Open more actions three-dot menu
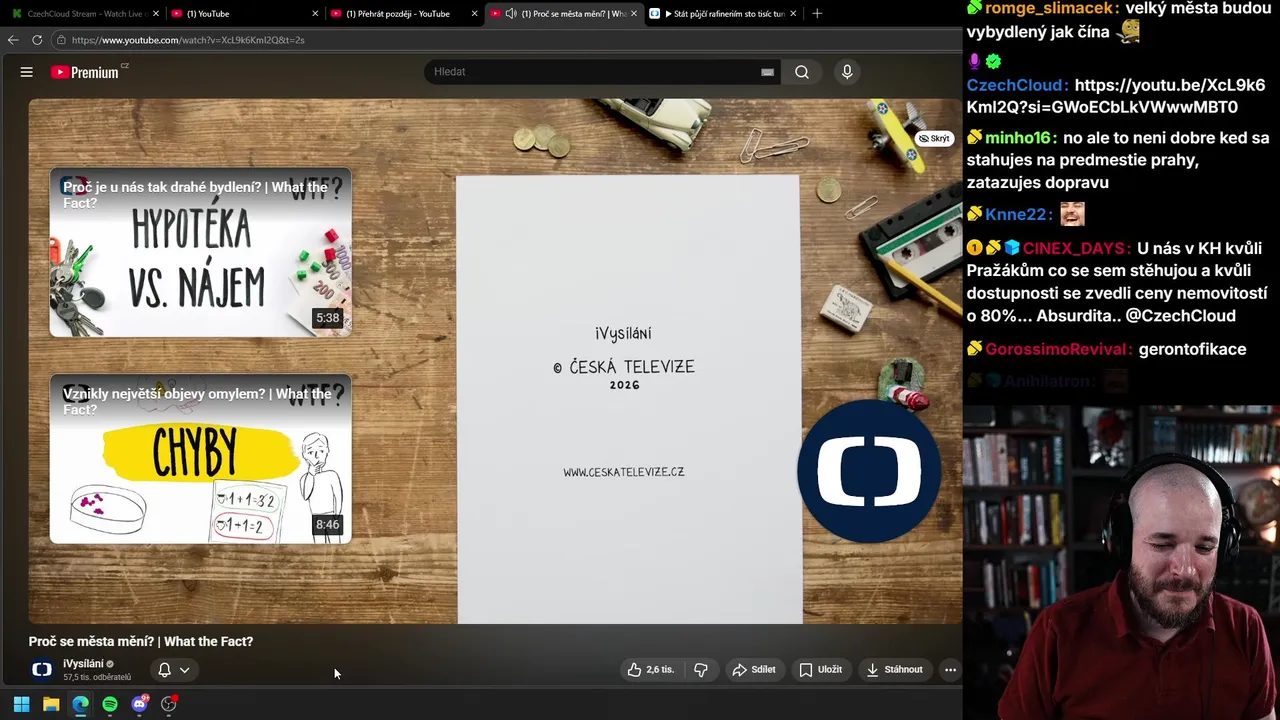Screen dimensions: 1280x720 tap(950, 670)
